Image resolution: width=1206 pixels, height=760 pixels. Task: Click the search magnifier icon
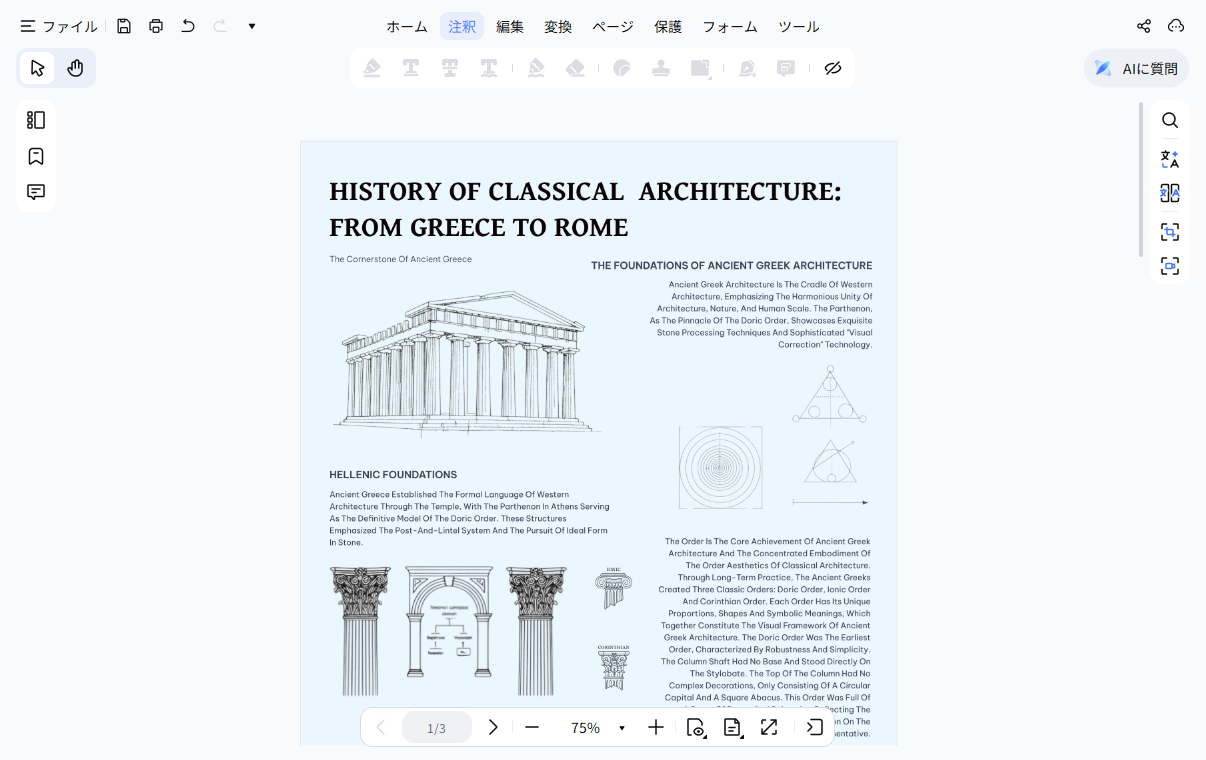pyautogui.click(x=1170, y=120)
